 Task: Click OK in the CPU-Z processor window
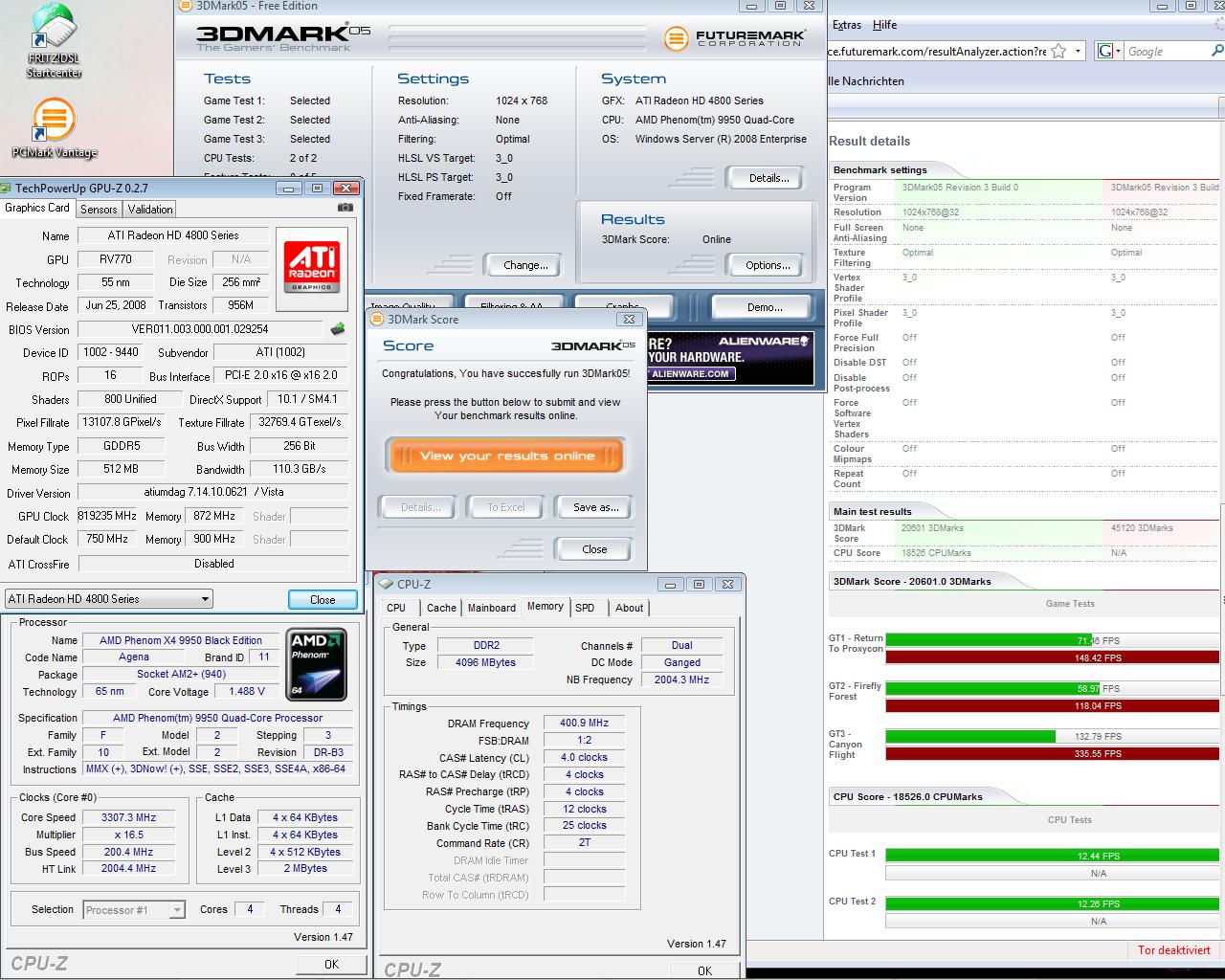tap(331, 964)
